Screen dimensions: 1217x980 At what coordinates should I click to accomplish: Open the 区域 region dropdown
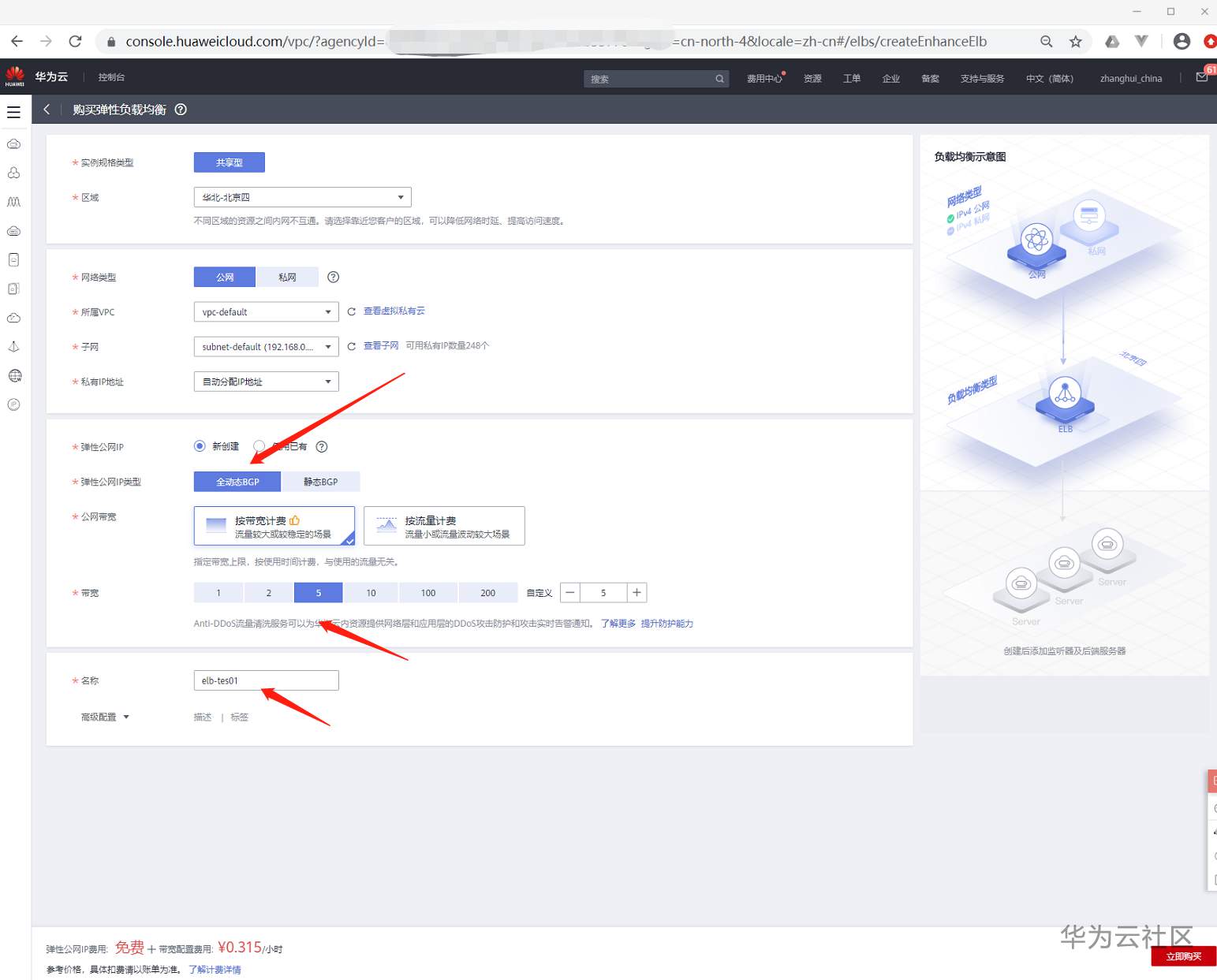pyautogui.click(x=303, y=197)
